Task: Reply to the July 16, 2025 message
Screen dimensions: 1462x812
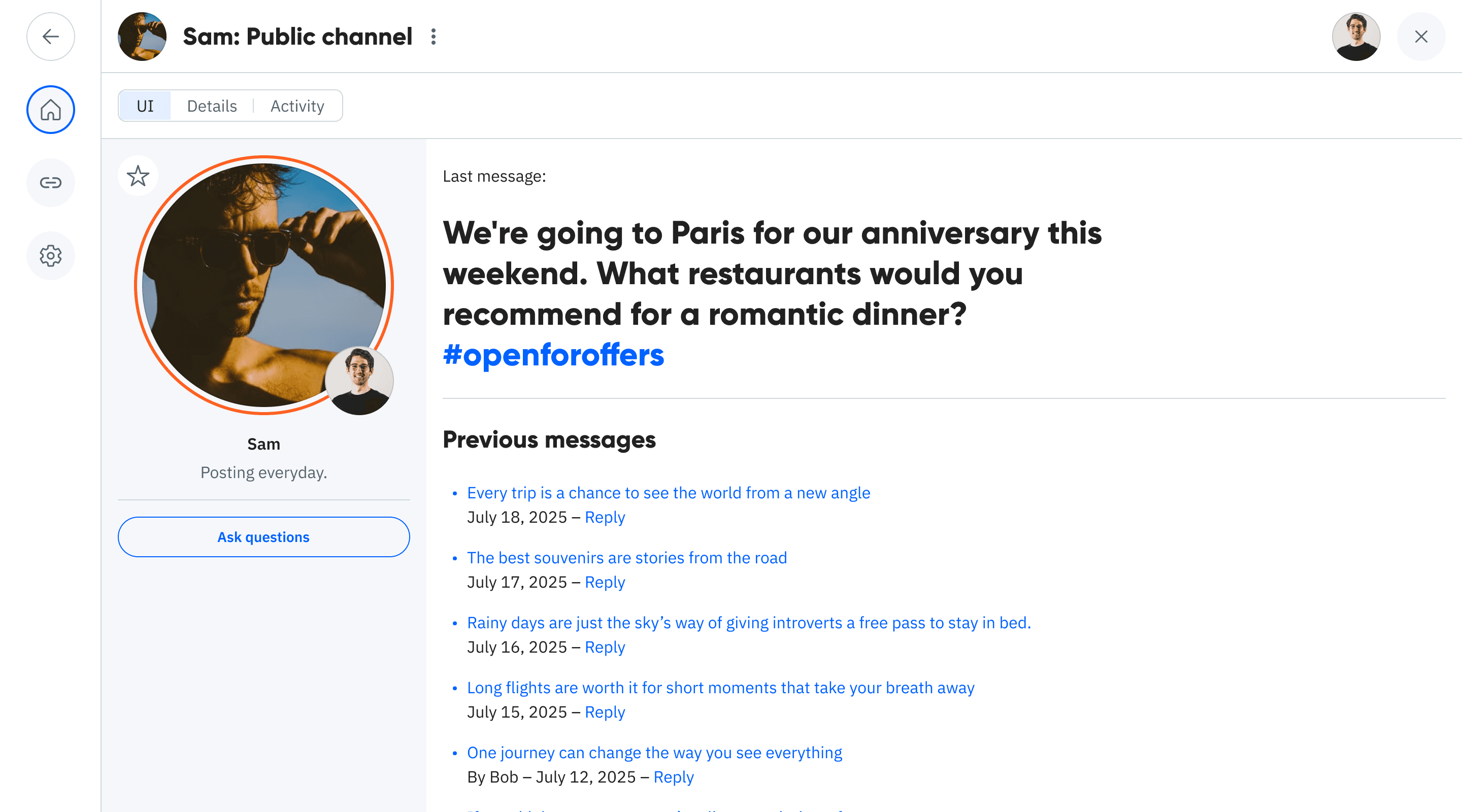Action: tap(605, 647)
